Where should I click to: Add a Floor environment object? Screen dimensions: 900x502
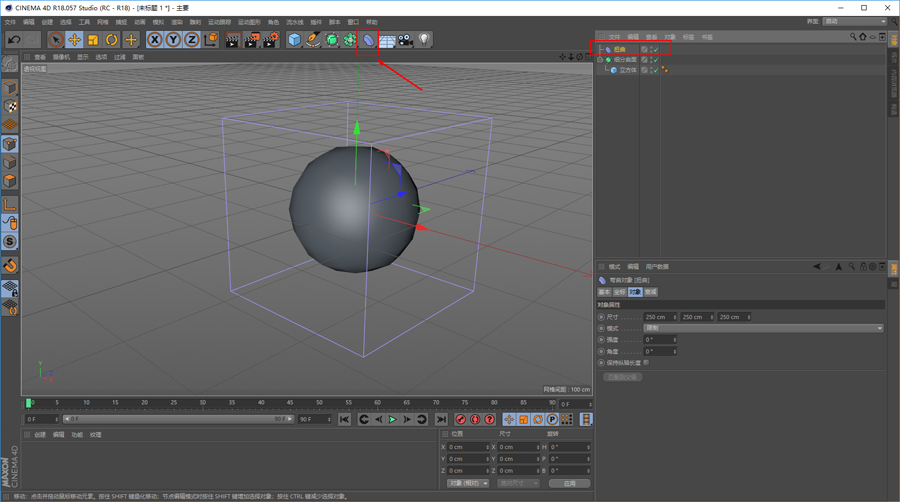tap(387, 40)
